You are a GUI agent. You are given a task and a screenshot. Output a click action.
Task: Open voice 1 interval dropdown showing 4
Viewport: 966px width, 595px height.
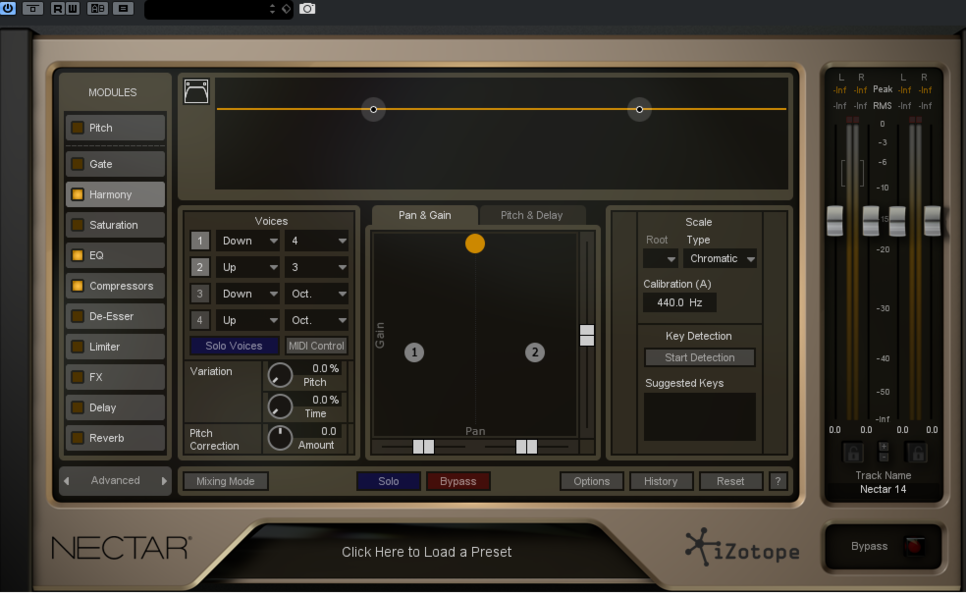316,240
